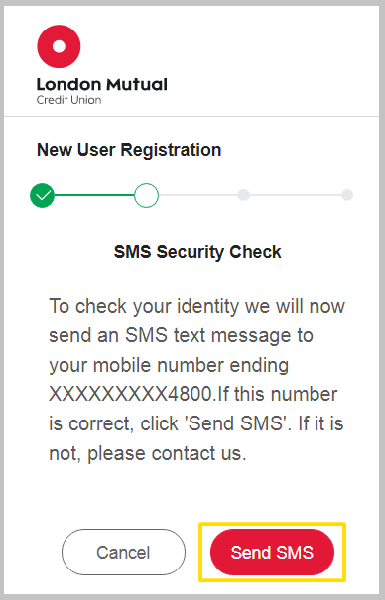Click the horizontal divider below the logo
Image resolution: width=385 pixels, height=600 pixels.
coord(191,116)
